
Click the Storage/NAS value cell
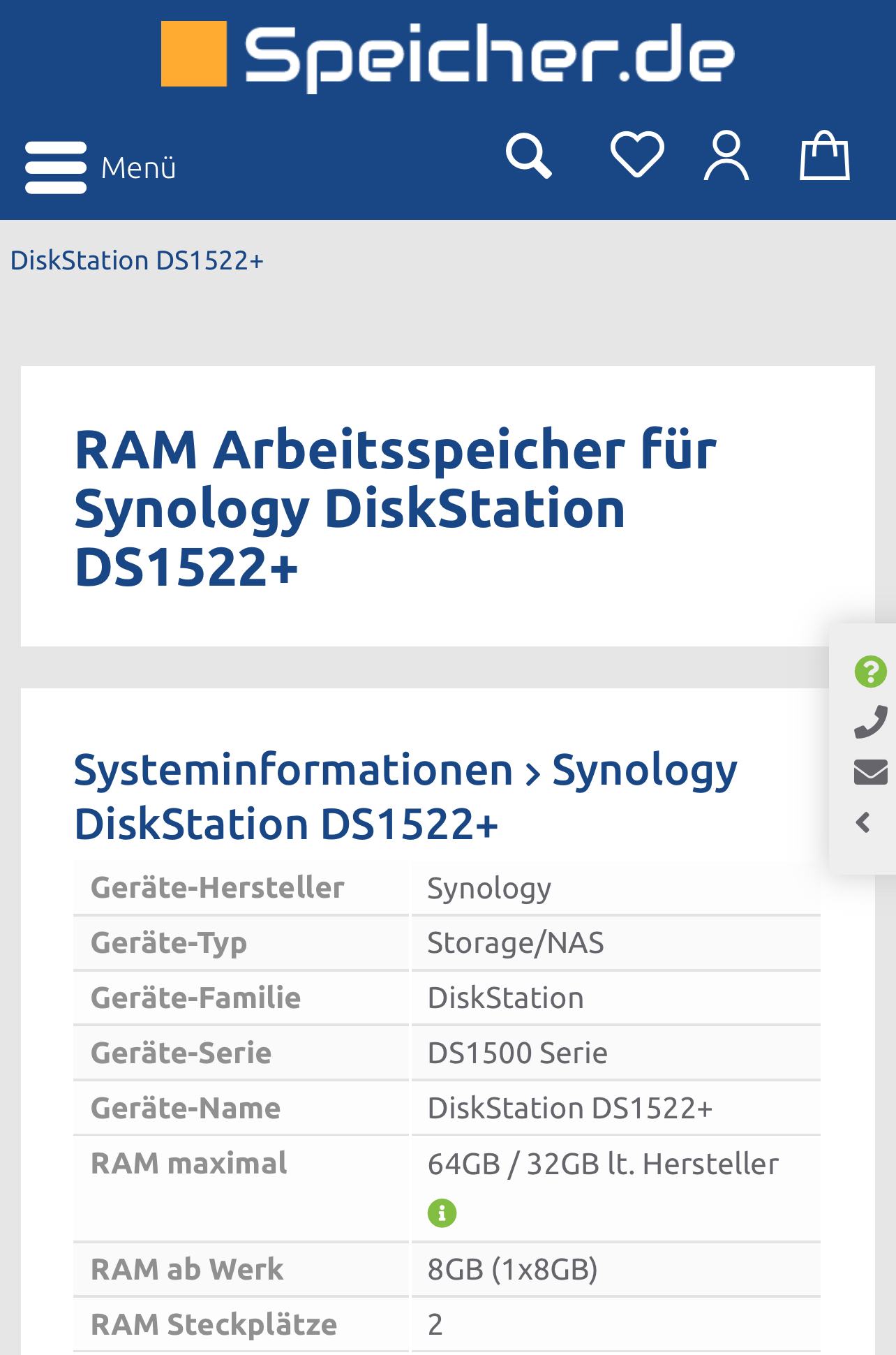coord(516,942)
